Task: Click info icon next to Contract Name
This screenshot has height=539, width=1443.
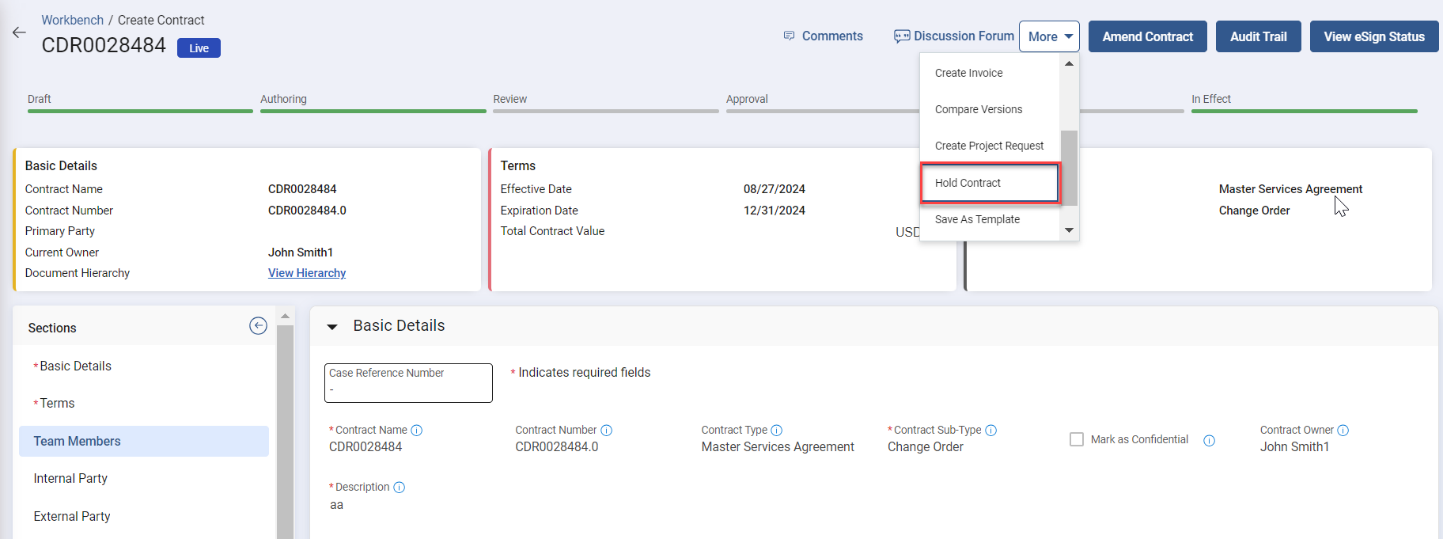Action: tap(417, 430)
